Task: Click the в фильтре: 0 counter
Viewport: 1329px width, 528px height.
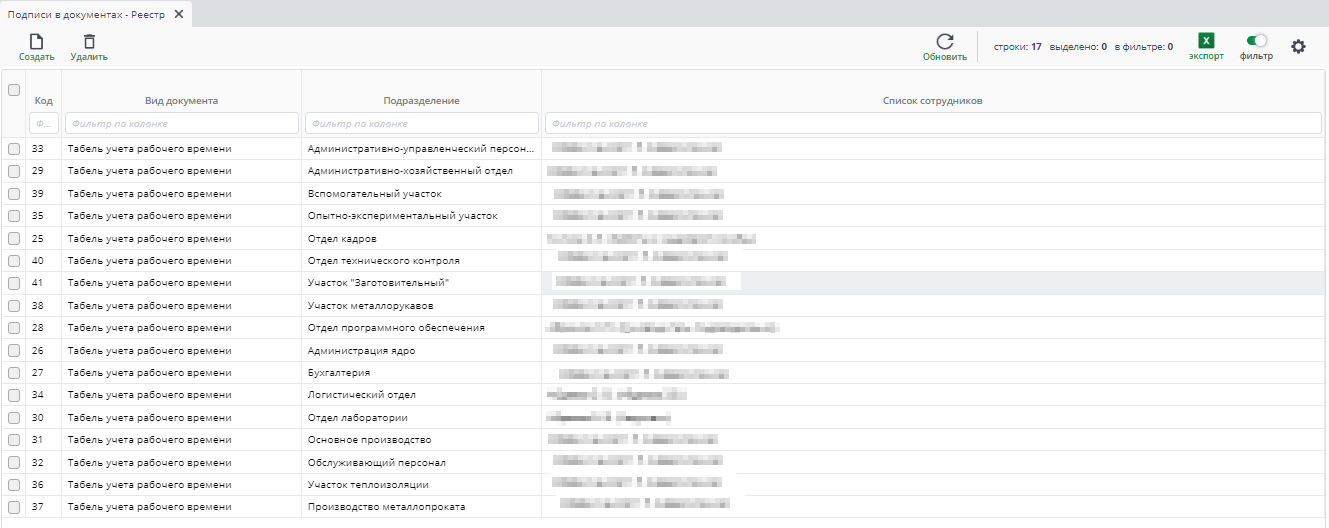Action: tap(1144, 46)
